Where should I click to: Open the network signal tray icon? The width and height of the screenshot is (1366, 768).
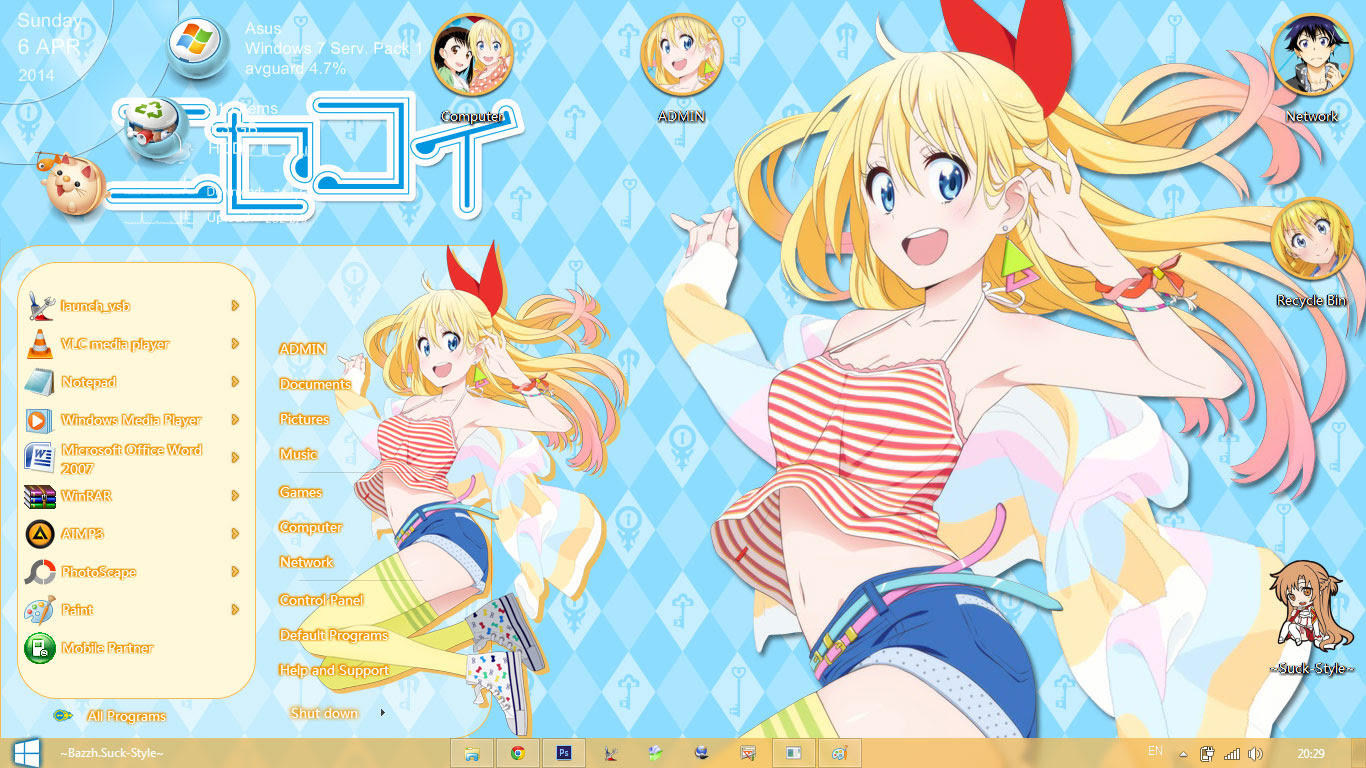coord(1232,754)
